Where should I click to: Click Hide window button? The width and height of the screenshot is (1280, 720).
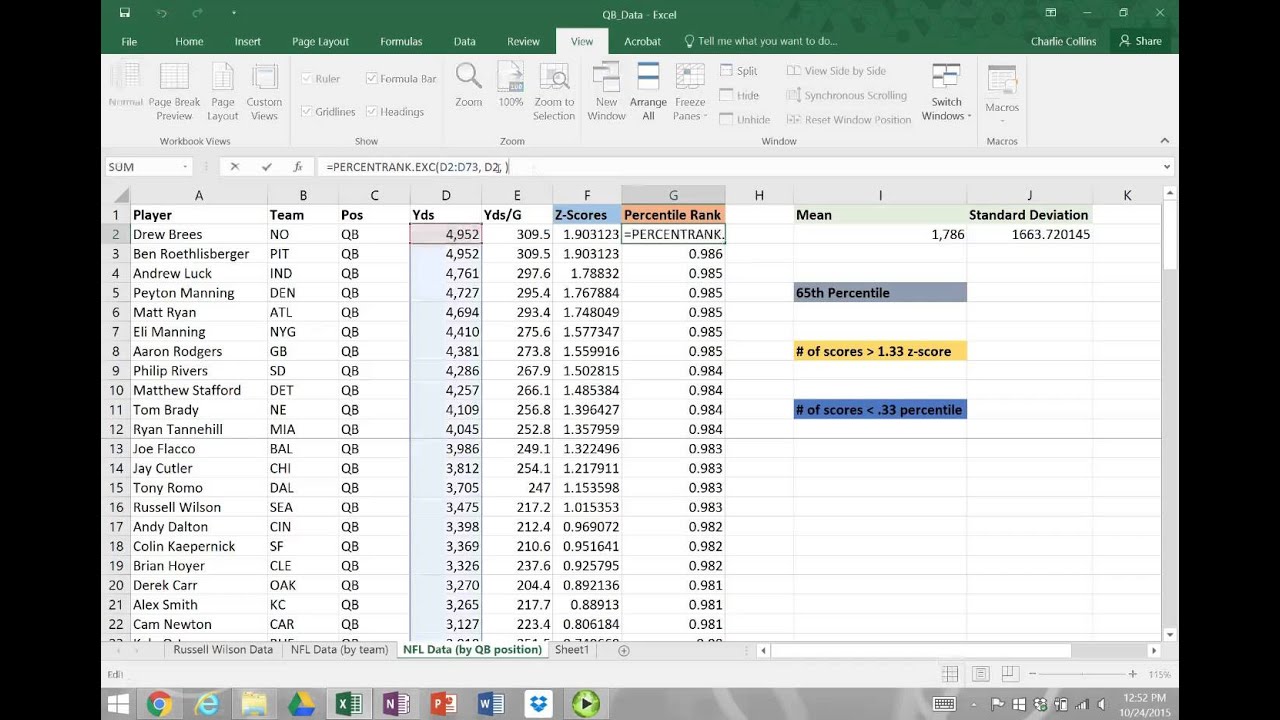[x=739, y=95]
